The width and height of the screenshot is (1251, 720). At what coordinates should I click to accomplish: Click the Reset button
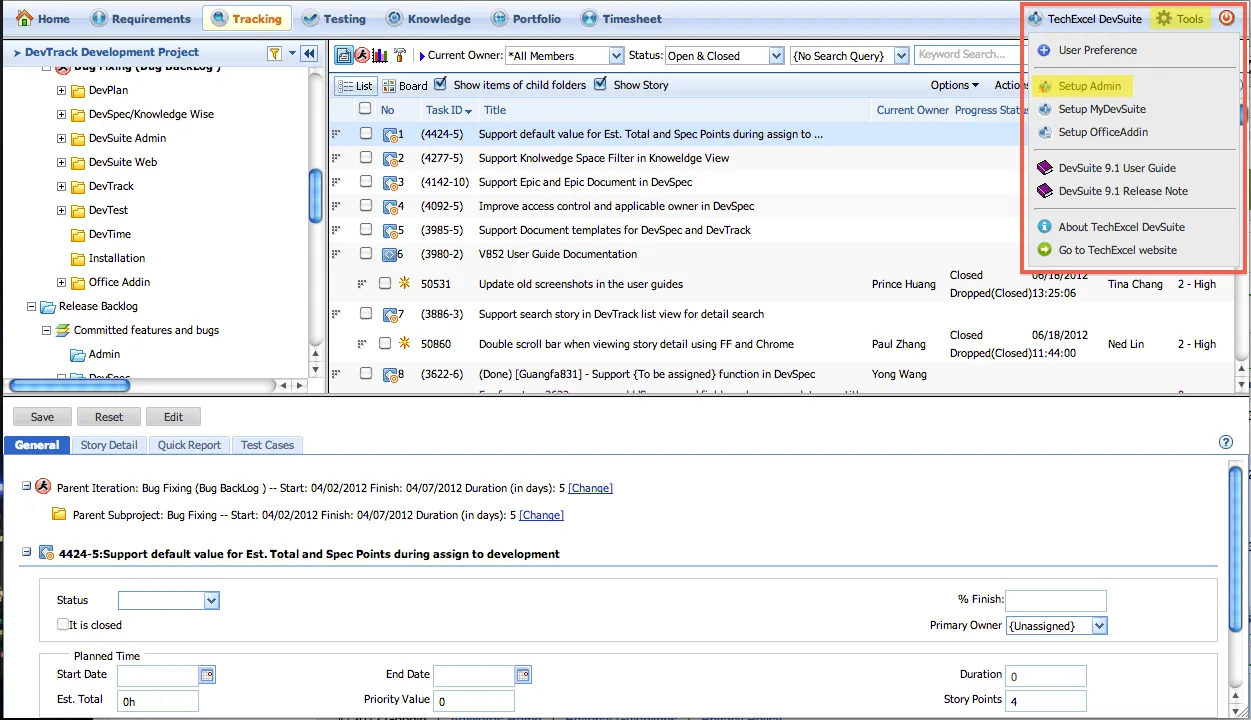pyautogui.click(x=109, y=417)
